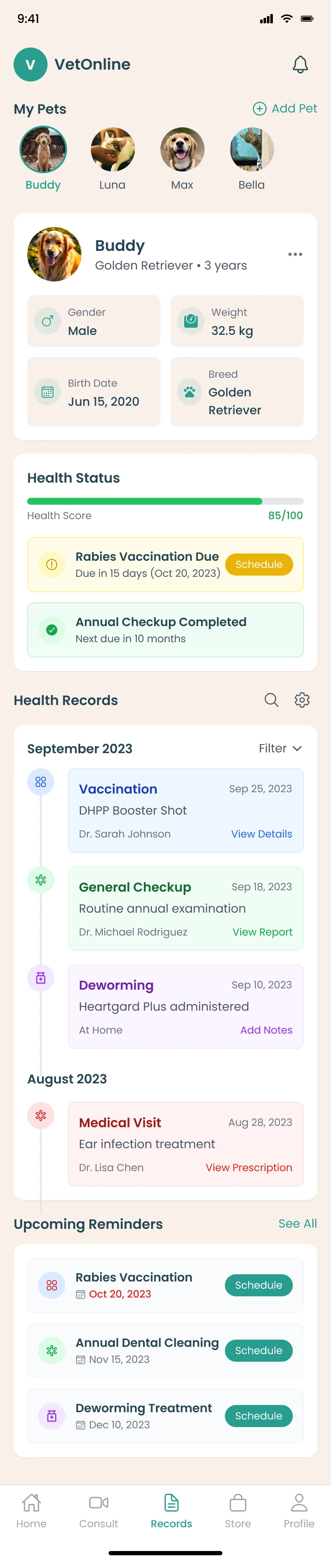Viewport: 331px width, 1568px height.
Task: Open View Prescription for ear infection
Action: click(249, 1167)
